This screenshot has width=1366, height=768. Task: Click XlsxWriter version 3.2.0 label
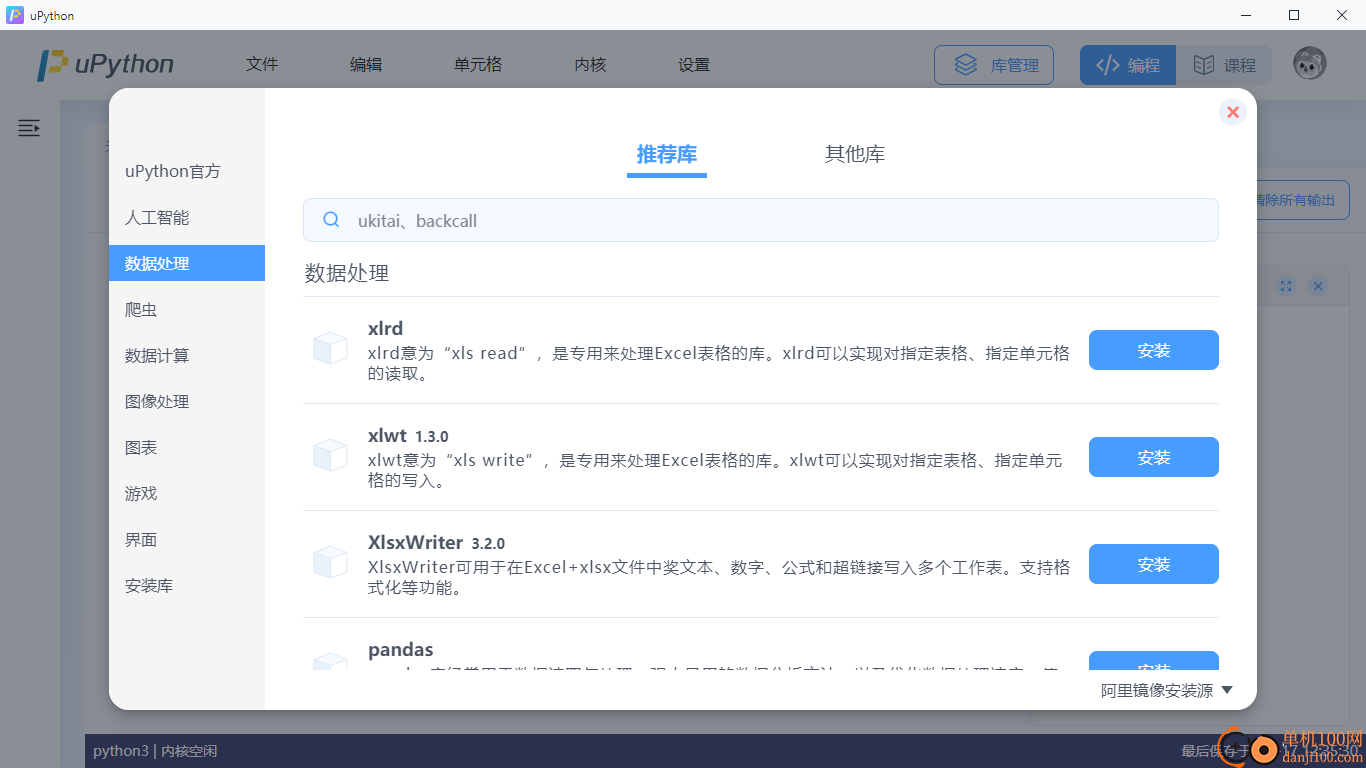click(488, 544)
